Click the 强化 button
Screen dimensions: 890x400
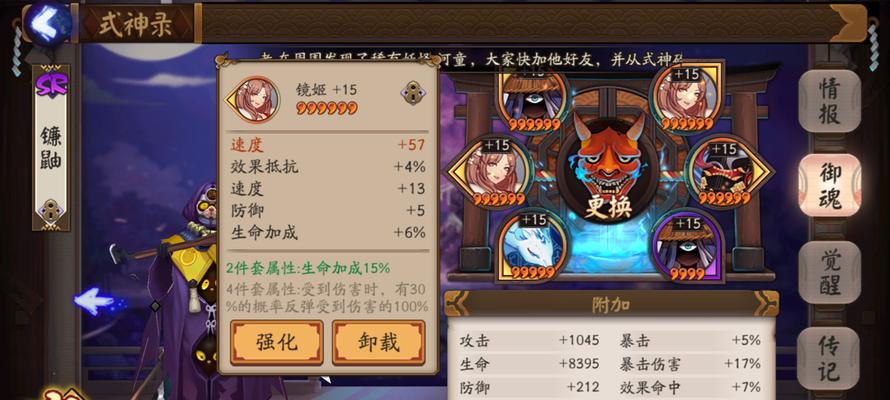click(x=277, y=342)
